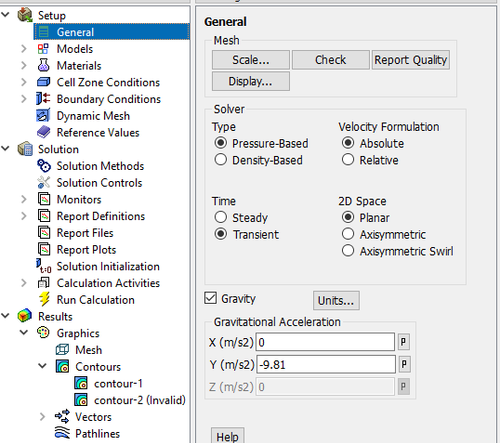500x443 pixels.
Task: Click the Display... mesh button
Action: click(251, 81)
